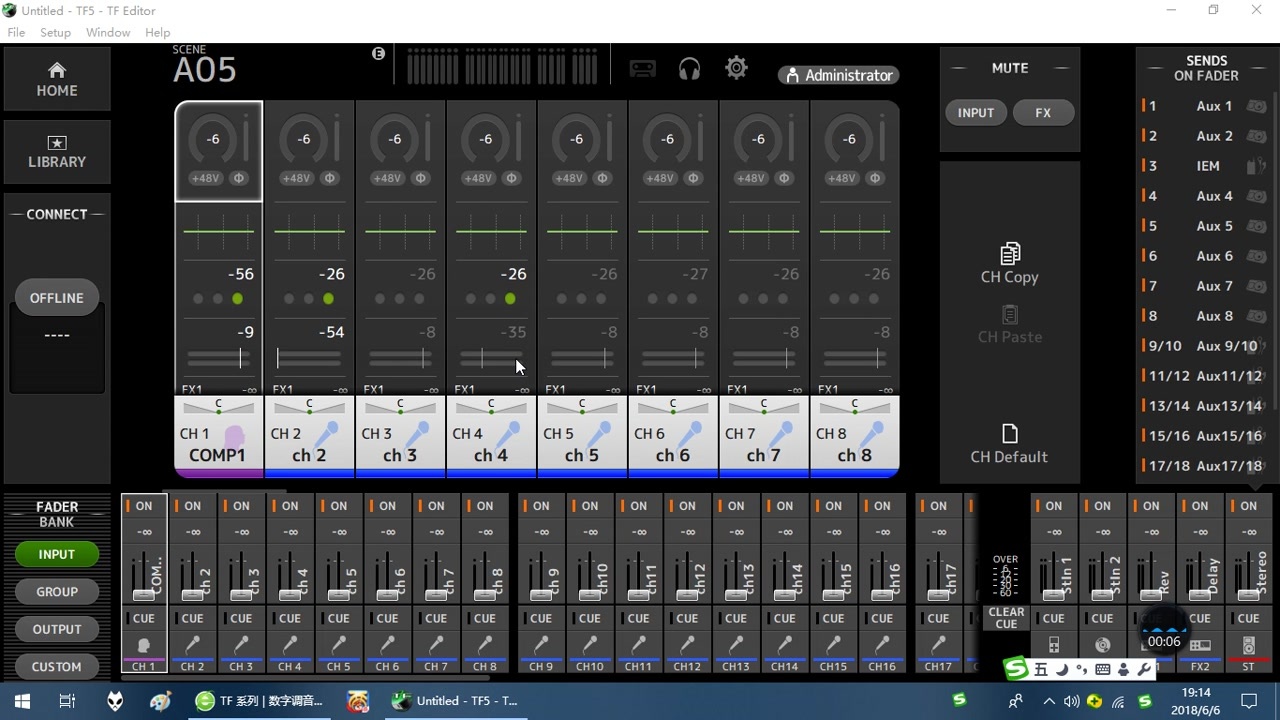
Task: Select CUSTOM fader bank
Action: pos(57,667)
